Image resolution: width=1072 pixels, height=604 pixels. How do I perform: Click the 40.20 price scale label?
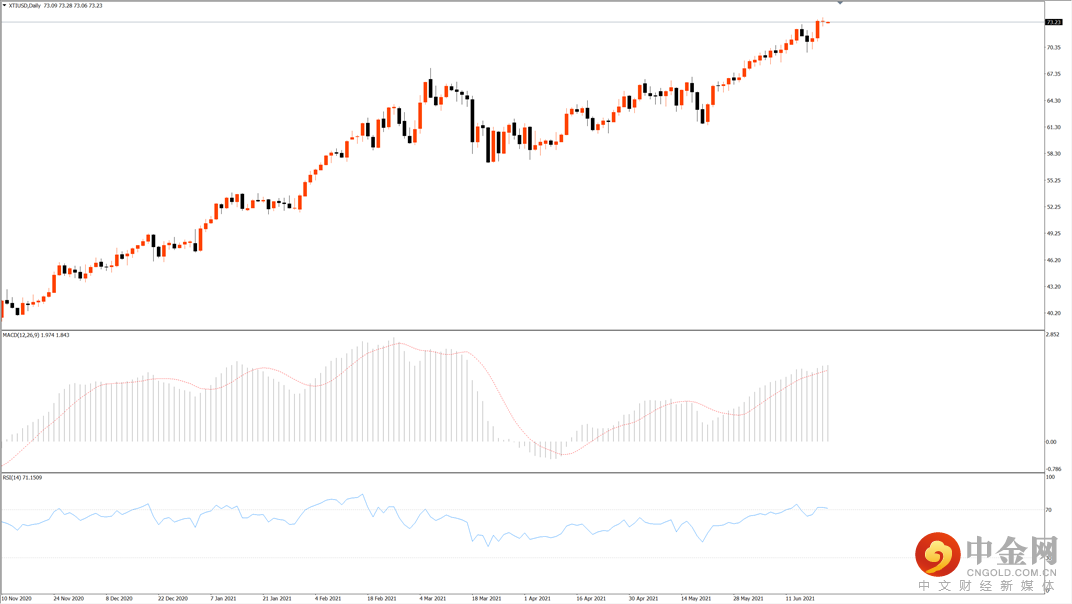point(1054,313)
